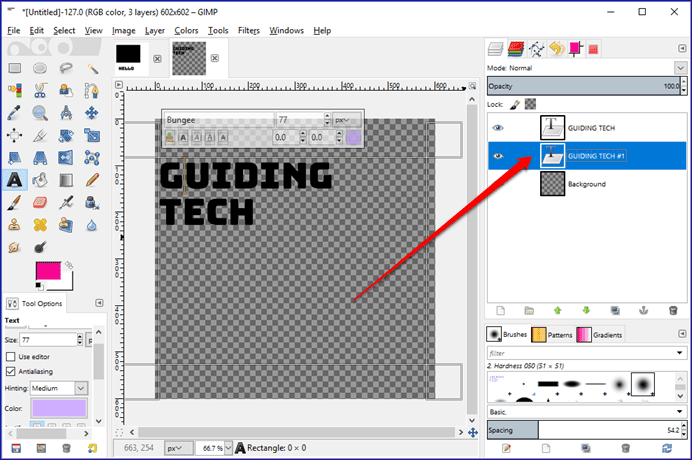Viewport: 692px width, 460px height.
Task: Adjust the brush Spacing slider
Action: pyautogui.click(x=584, y=430)
